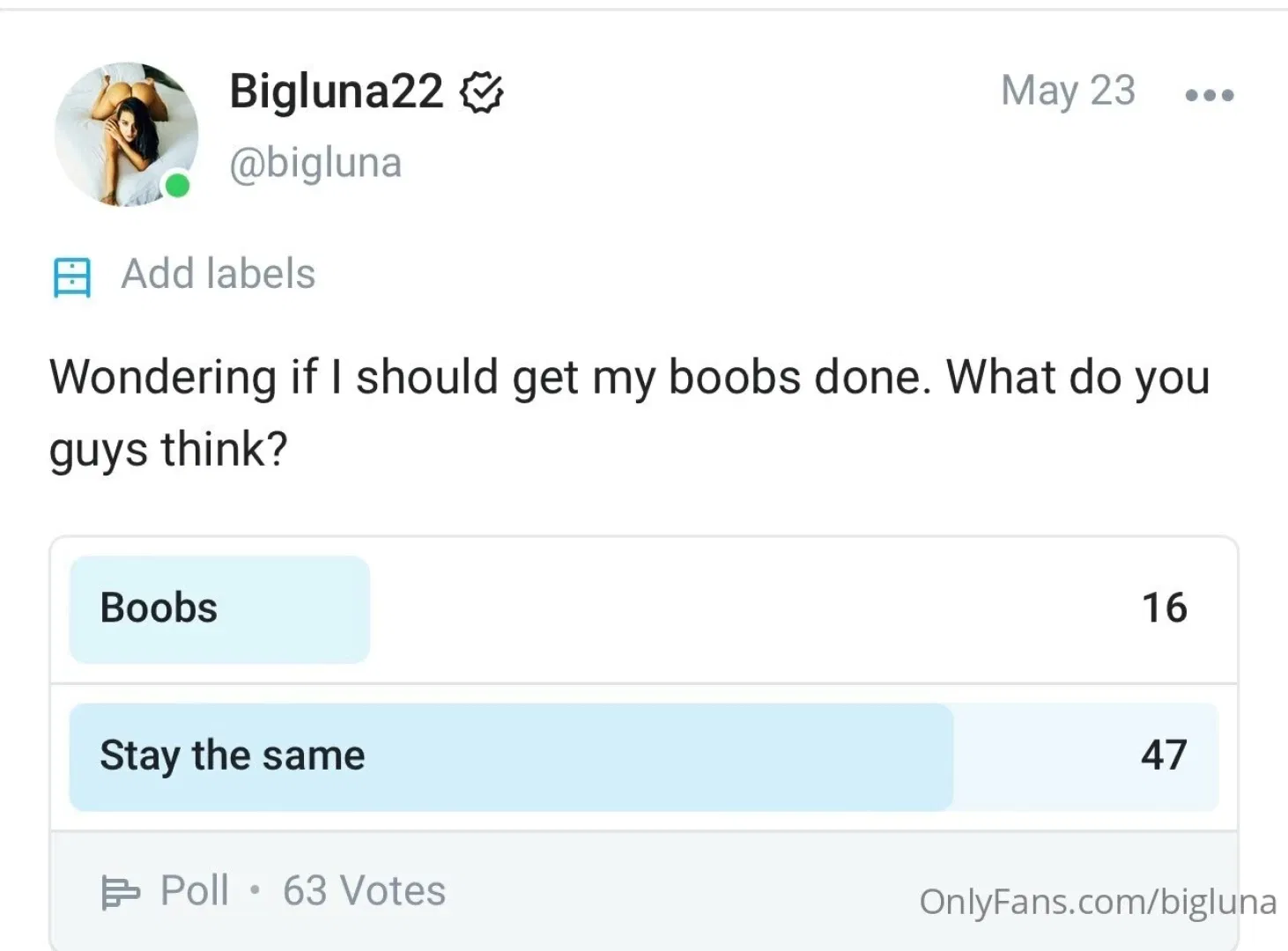Image resolution: width=1288 pixels, height=951 pixels.
Task: Click the green online status dot
Action: (178, 186)
